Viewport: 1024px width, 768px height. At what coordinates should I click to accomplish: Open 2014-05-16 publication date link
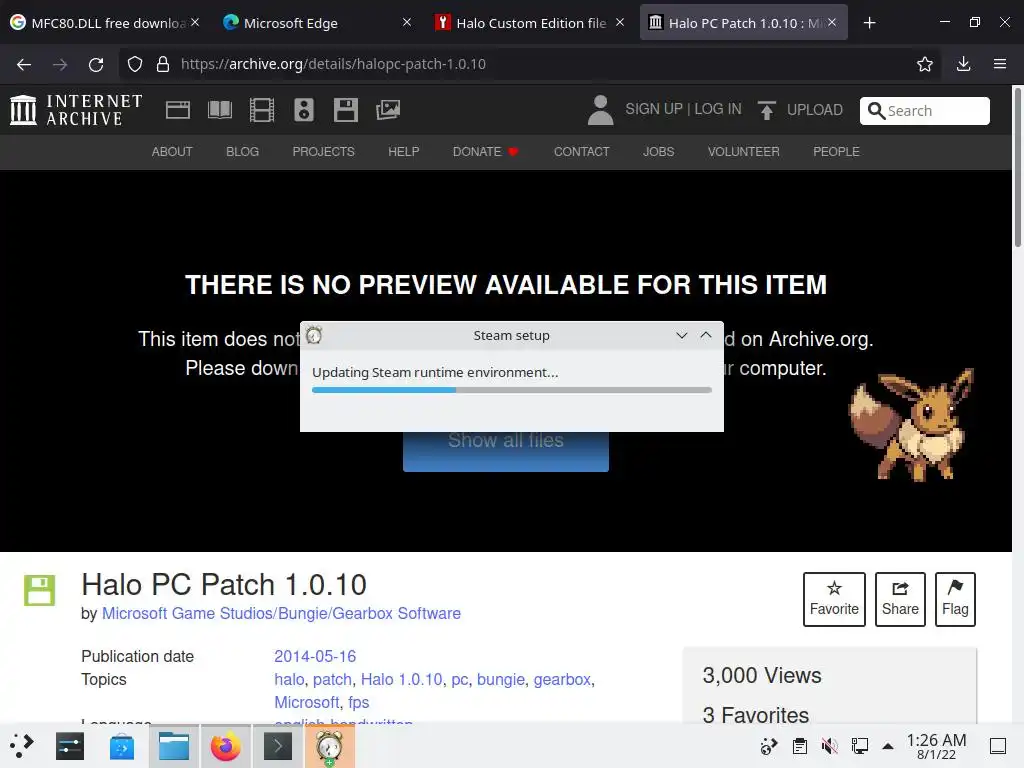click(x=315, y=656)
